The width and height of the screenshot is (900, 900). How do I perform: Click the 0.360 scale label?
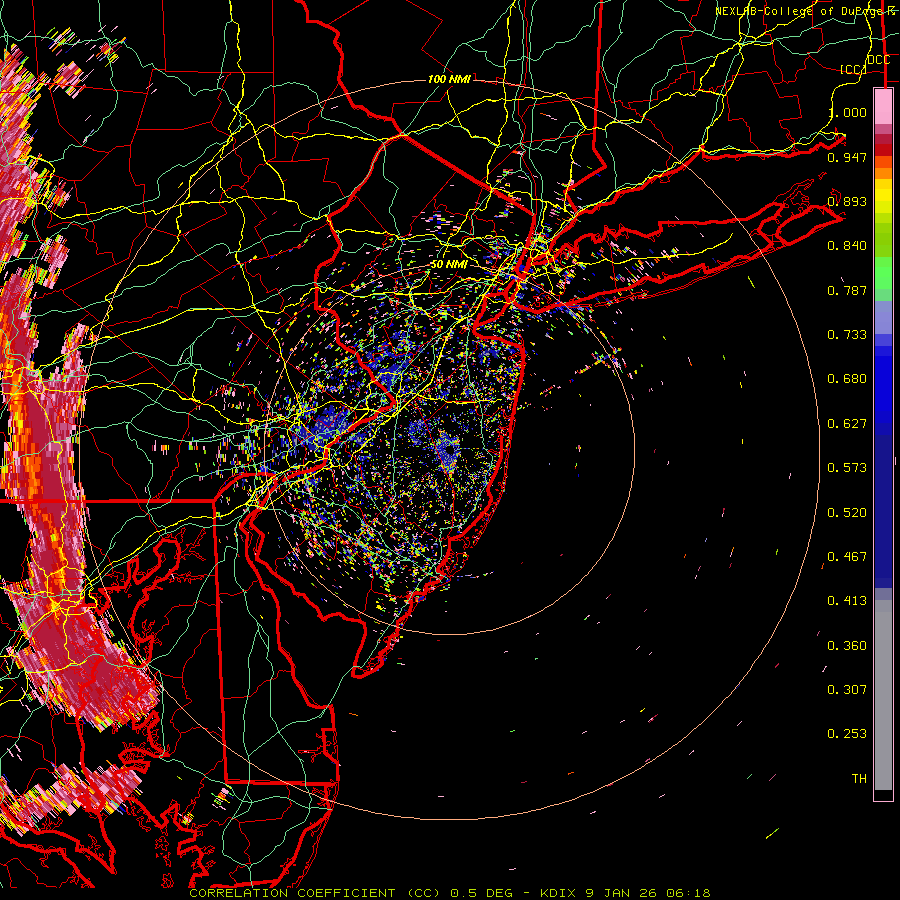[x=847, y=646]
